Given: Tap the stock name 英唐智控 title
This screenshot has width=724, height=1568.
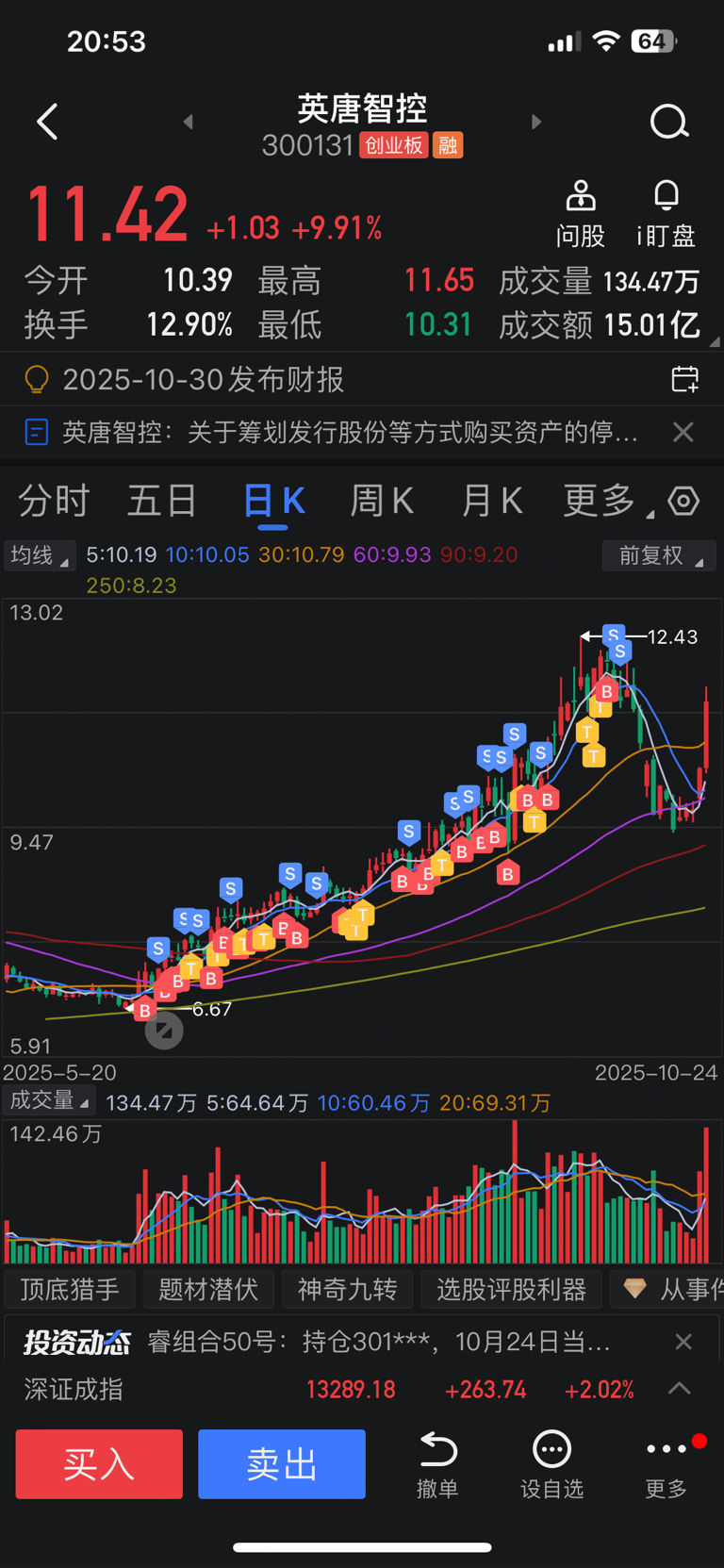Looking at the screenshot, I should (x=363, y=108).
